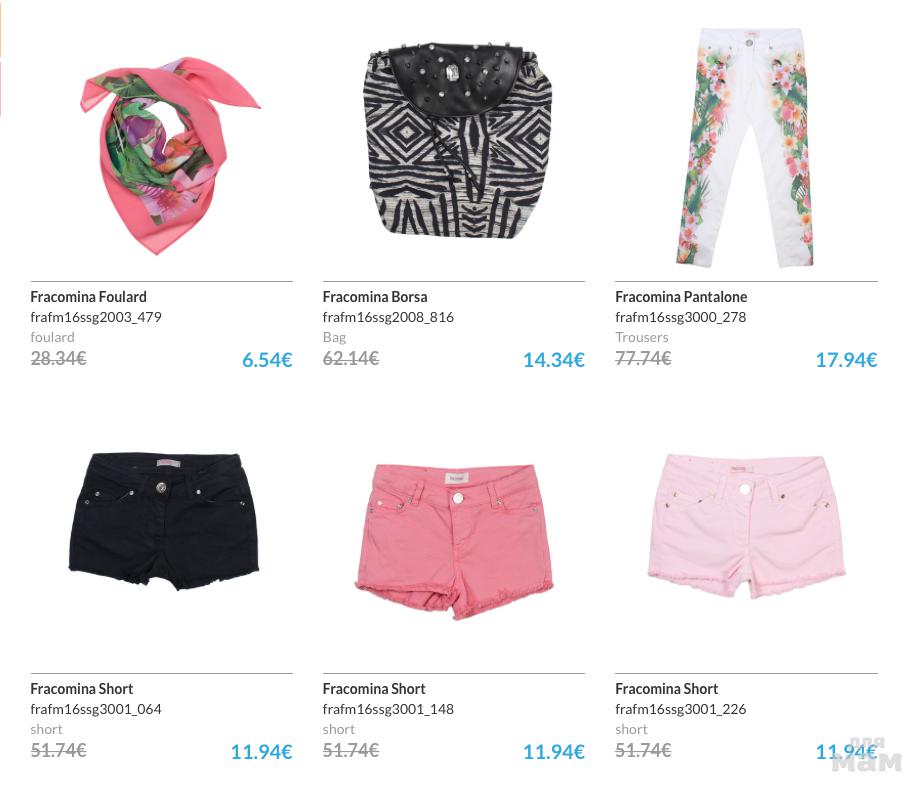Open the white floral trousers image
Viewport: 917px width, 786px height.
tap(746, 147)
